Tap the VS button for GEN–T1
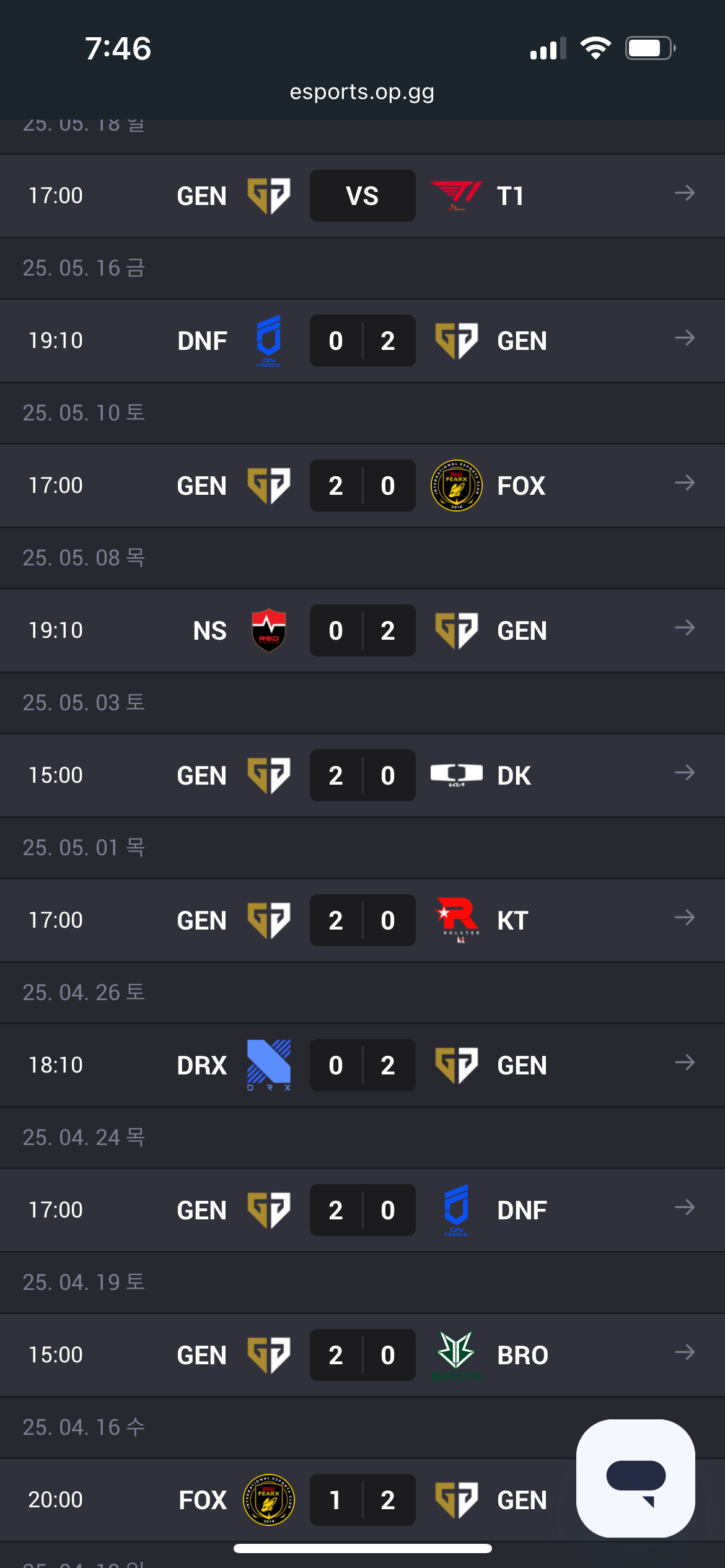Screen dimensions: 725x1568 pos(362,196)
